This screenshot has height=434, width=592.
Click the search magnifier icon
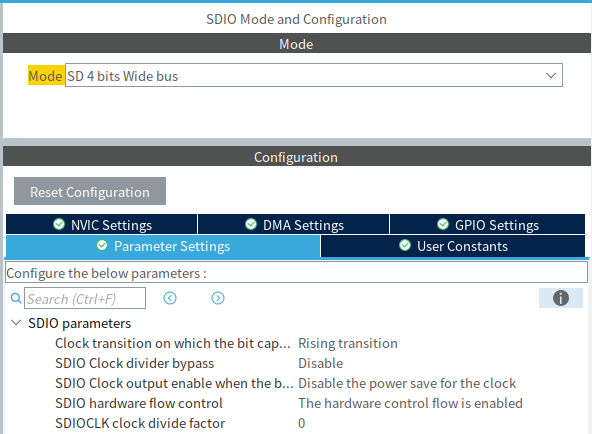[16, 298]
